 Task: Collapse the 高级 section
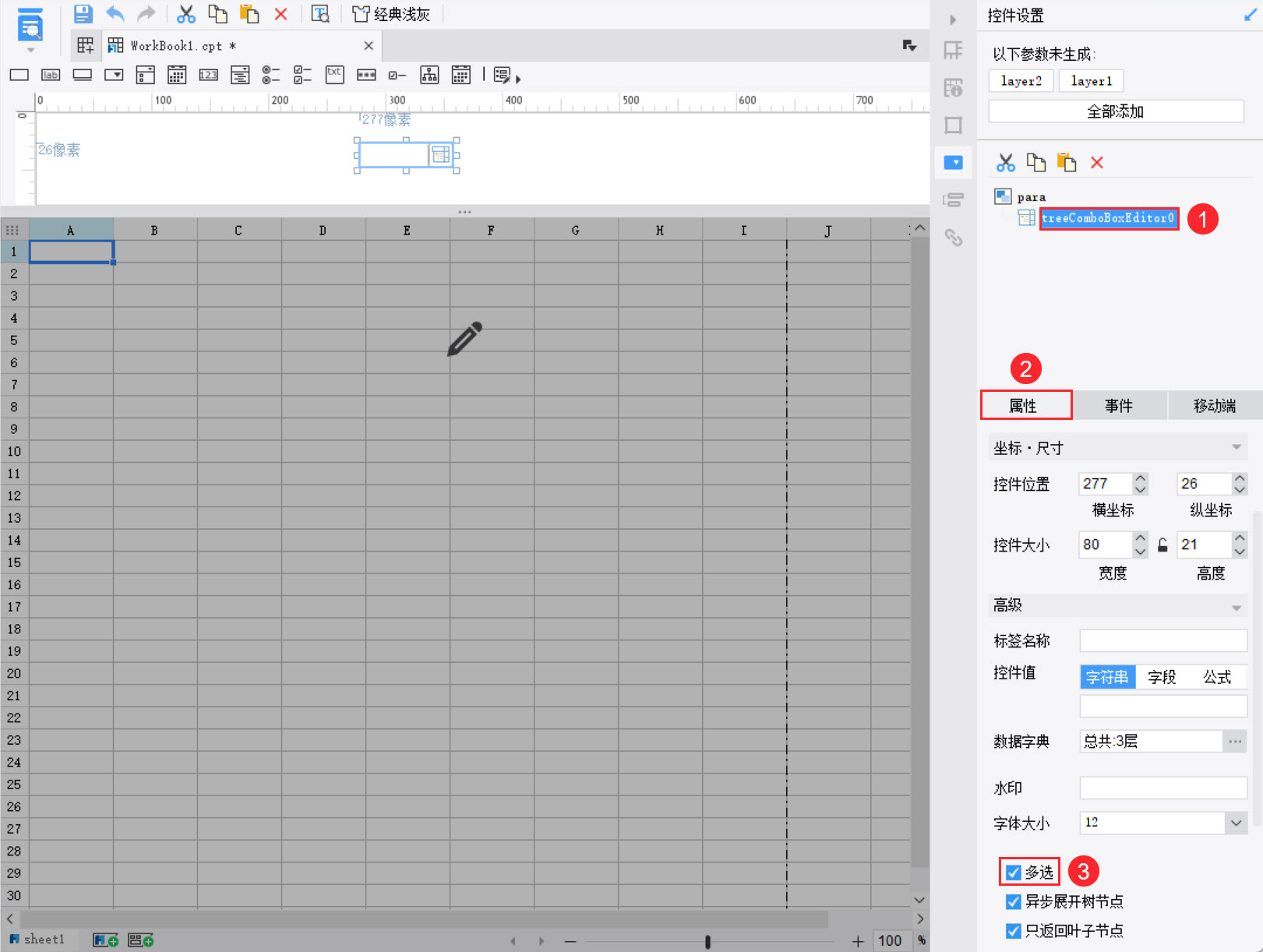[x=1236, y=608]
